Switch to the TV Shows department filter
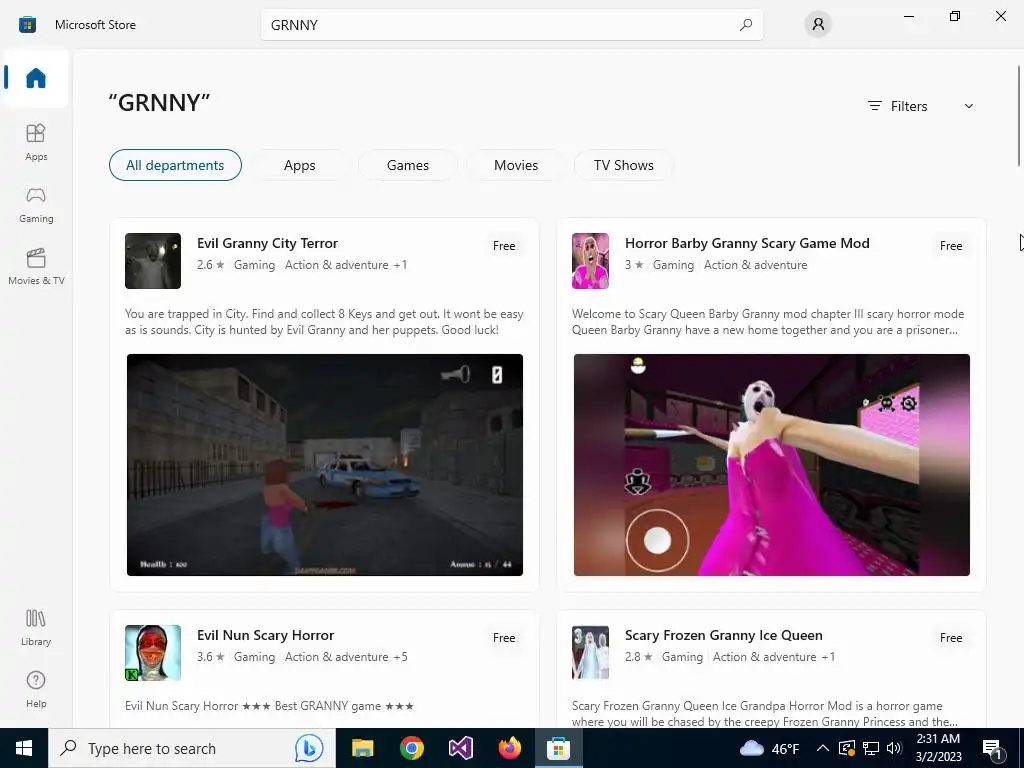Image resolution: width=1024 pixels, height=768 pixels. pyautogui.click(x=624, y=165)
